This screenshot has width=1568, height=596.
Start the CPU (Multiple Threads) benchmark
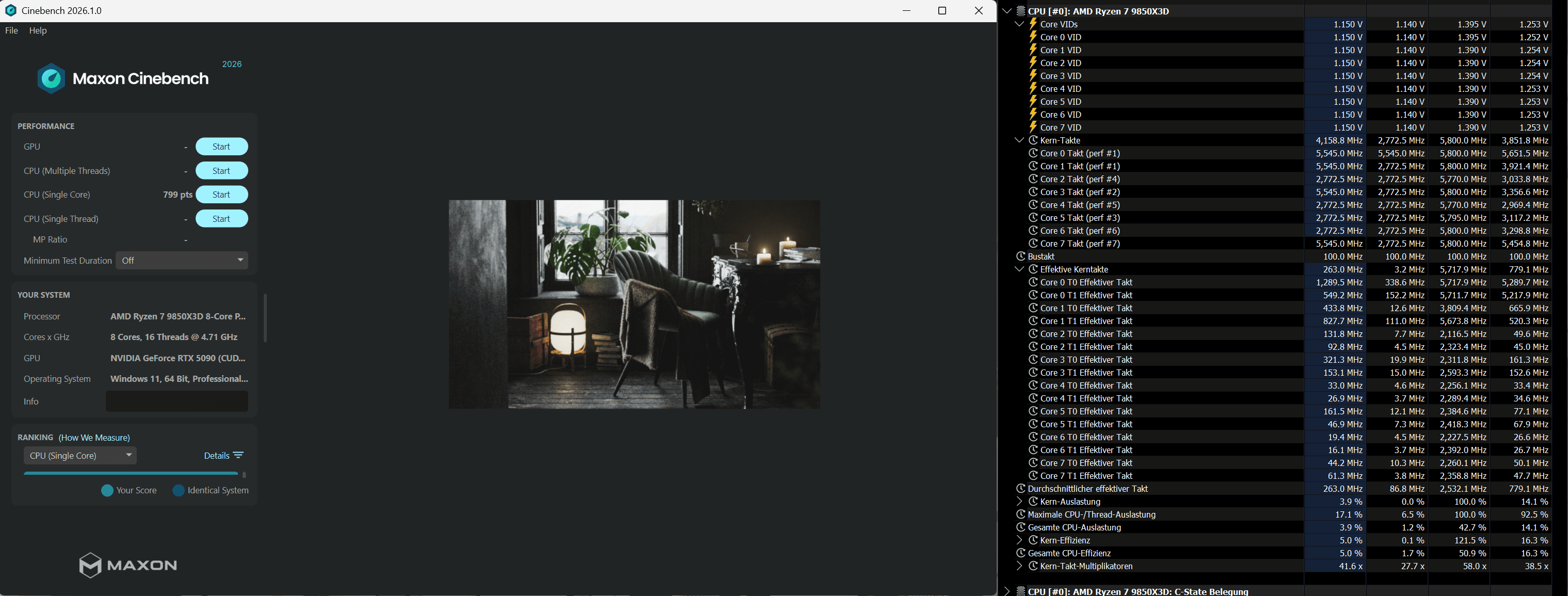(221, 170)
